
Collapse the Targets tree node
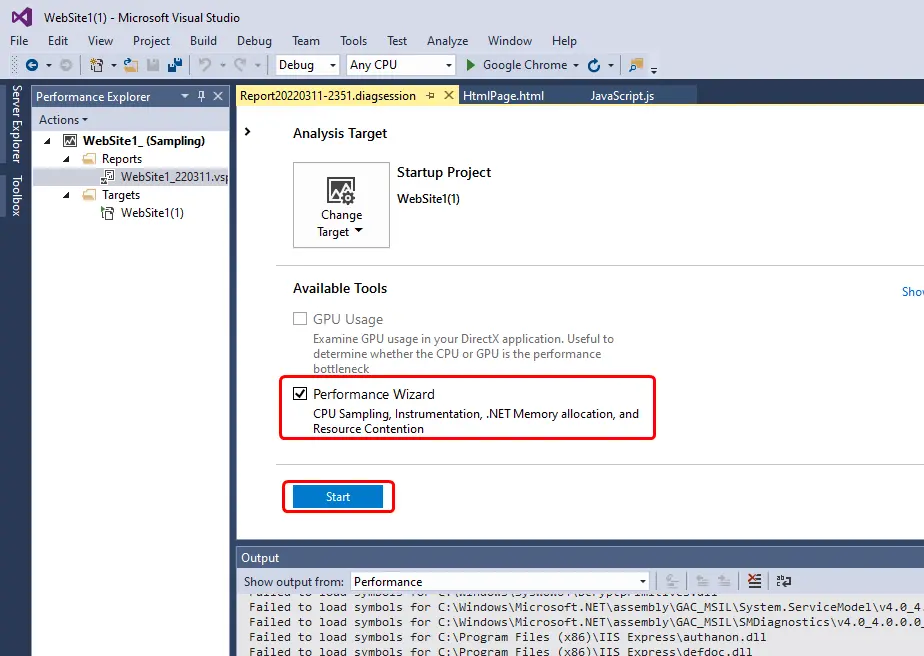point(66,195)
